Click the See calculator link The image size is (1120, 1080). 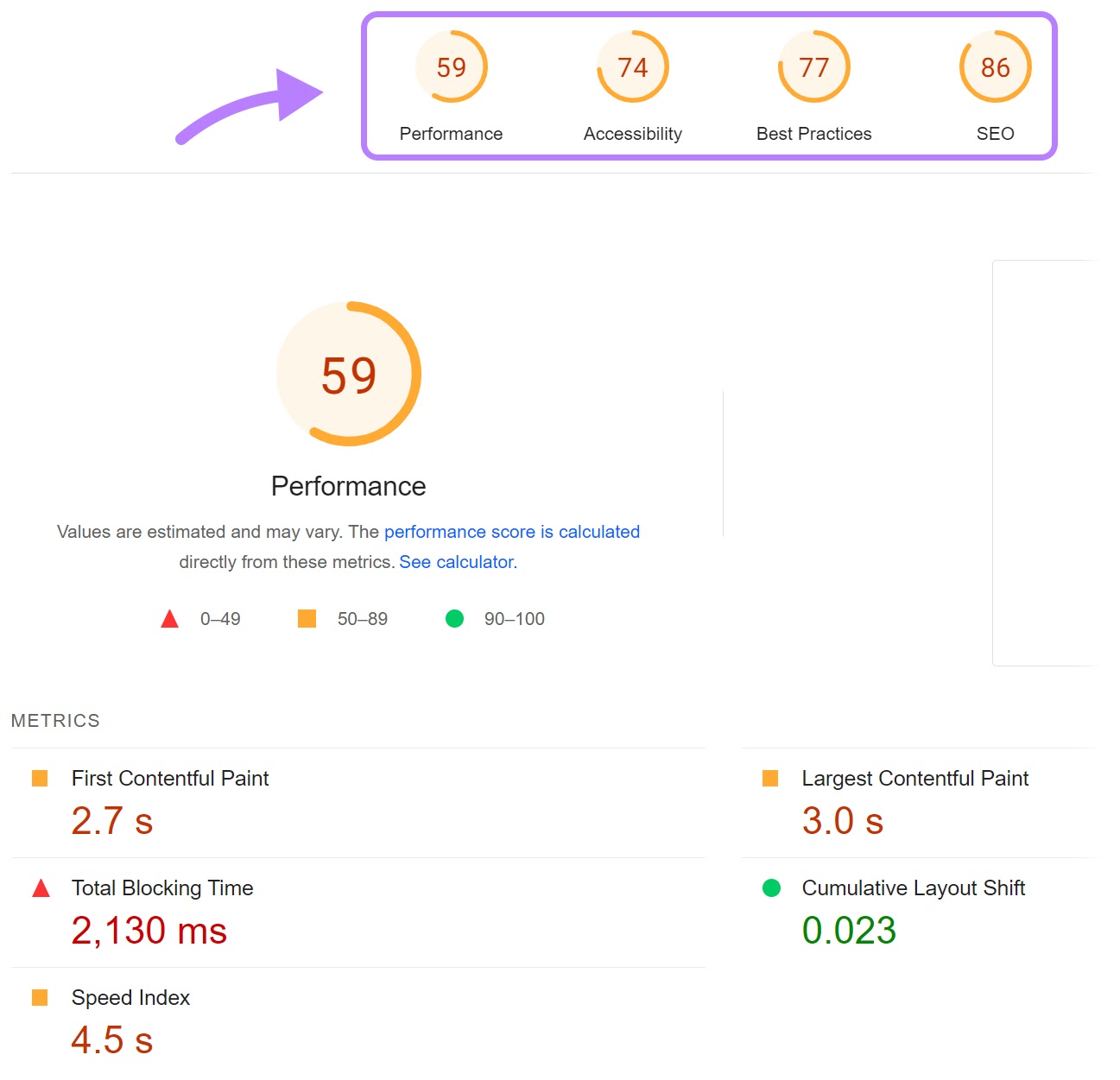(x=456, y=561)
